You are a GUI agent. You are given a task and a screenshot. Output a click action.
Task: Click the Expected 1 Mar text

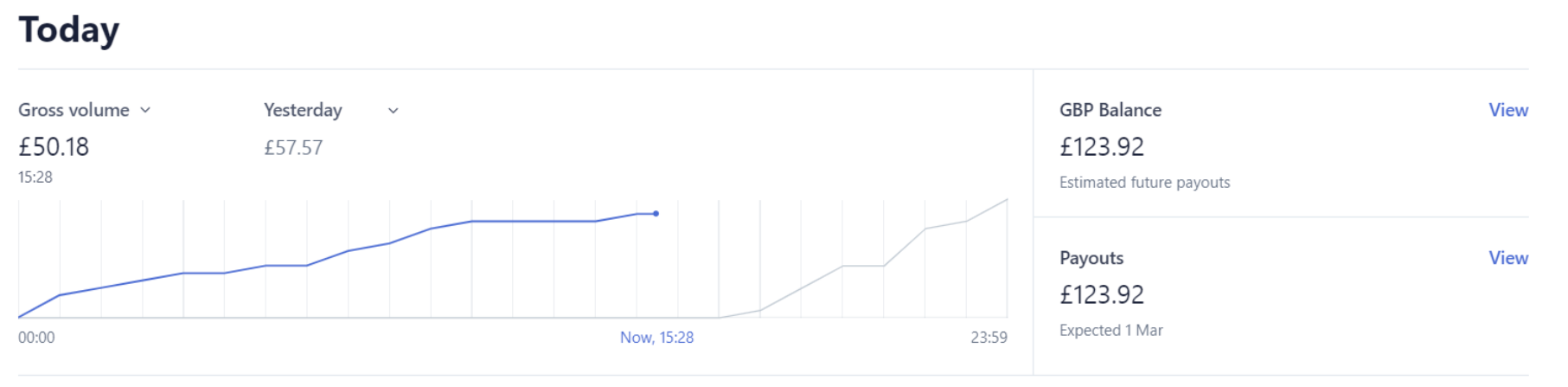1110,331
